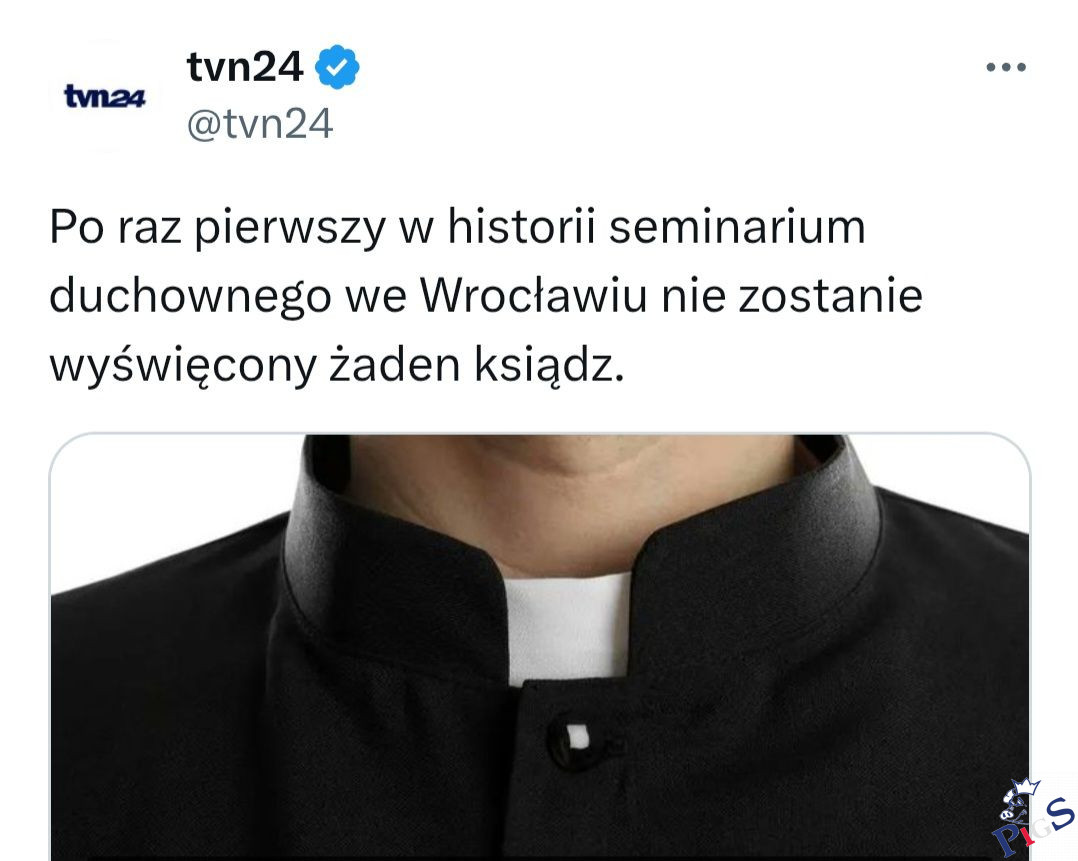
Task: Click the PiGS watermark logo
Action: pos(1033,818)
